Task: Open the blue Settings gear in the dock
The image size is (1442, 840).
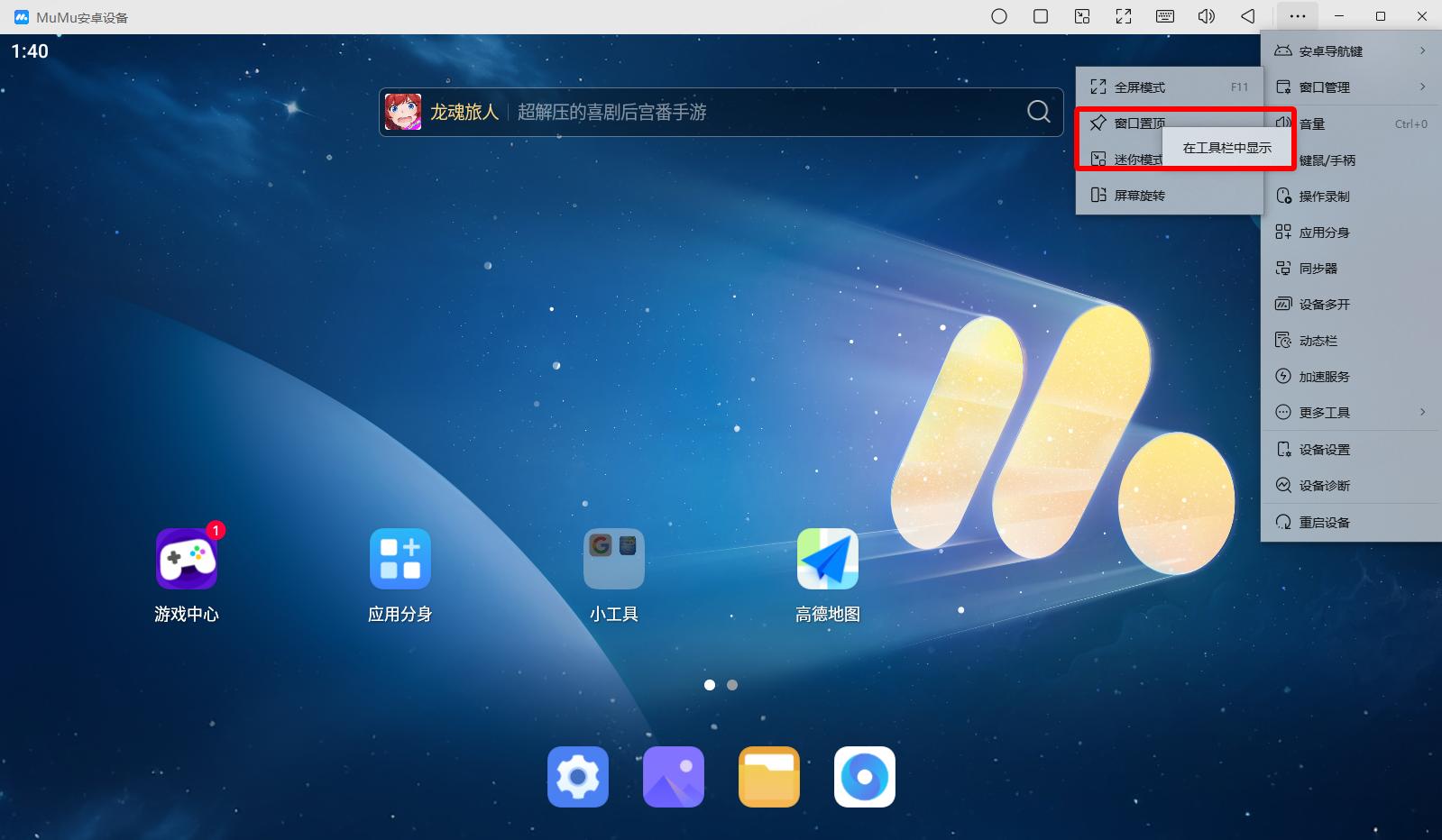Action: point(578,776)
